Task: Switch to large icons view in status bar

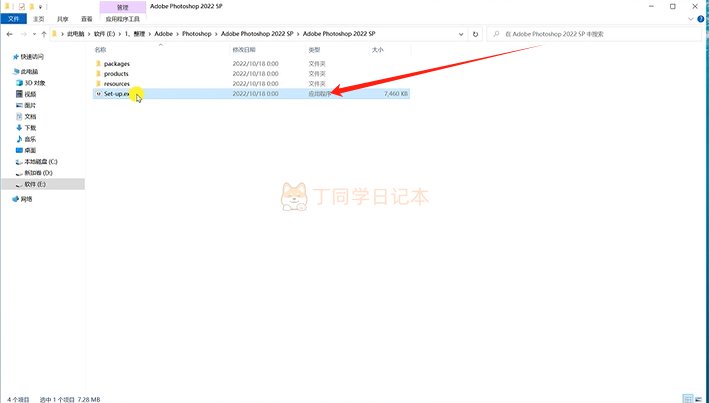Action: click(x=699, y=399)
